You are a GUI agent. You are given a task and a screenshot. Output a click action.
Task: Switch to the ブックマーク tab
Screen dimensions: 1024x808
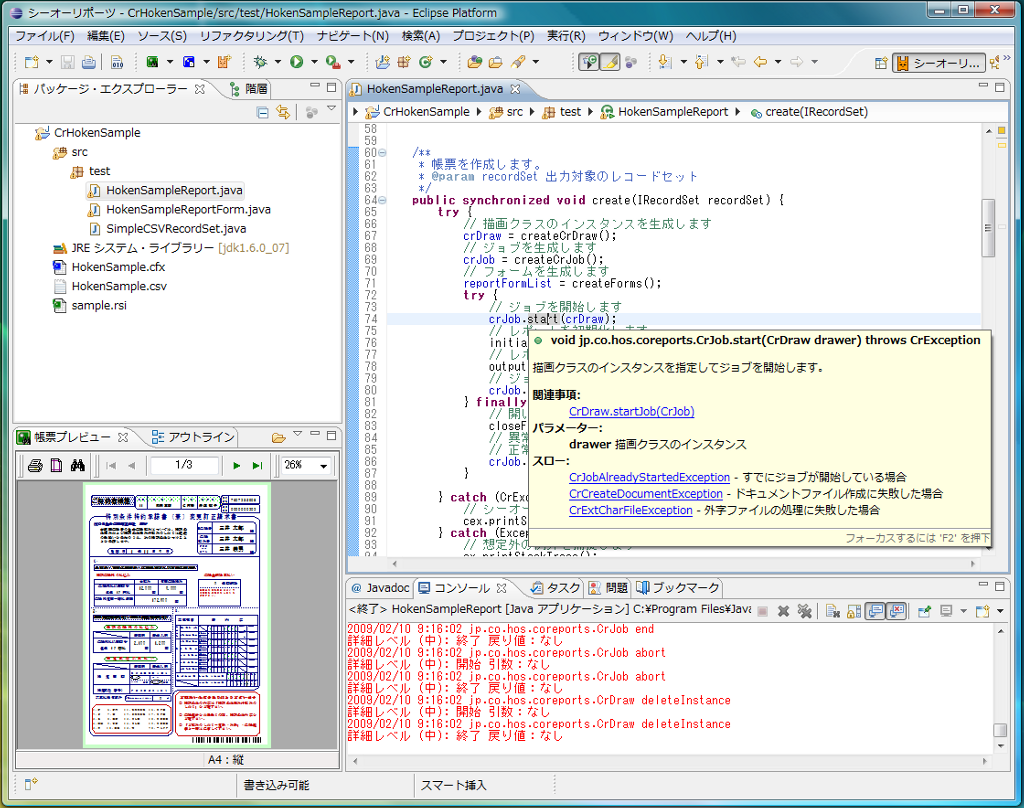click(x=678, y=588)
